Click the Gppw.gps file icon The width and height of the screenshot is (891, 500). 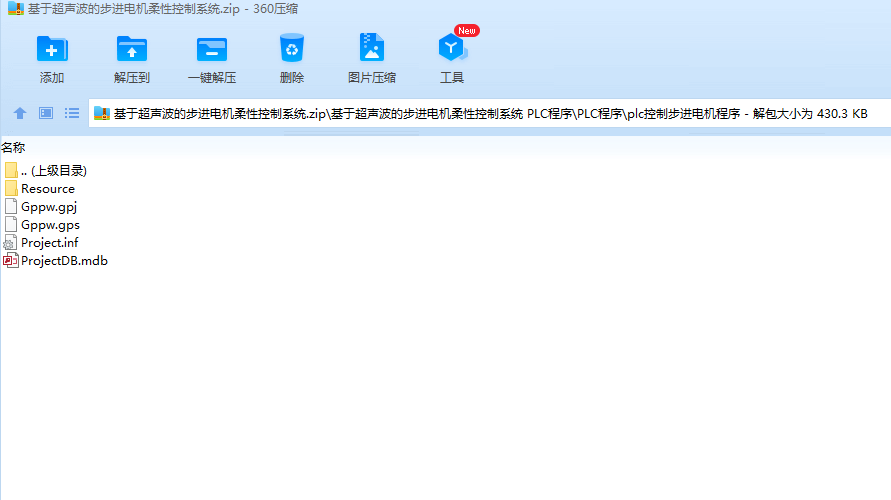click(11, 224)
